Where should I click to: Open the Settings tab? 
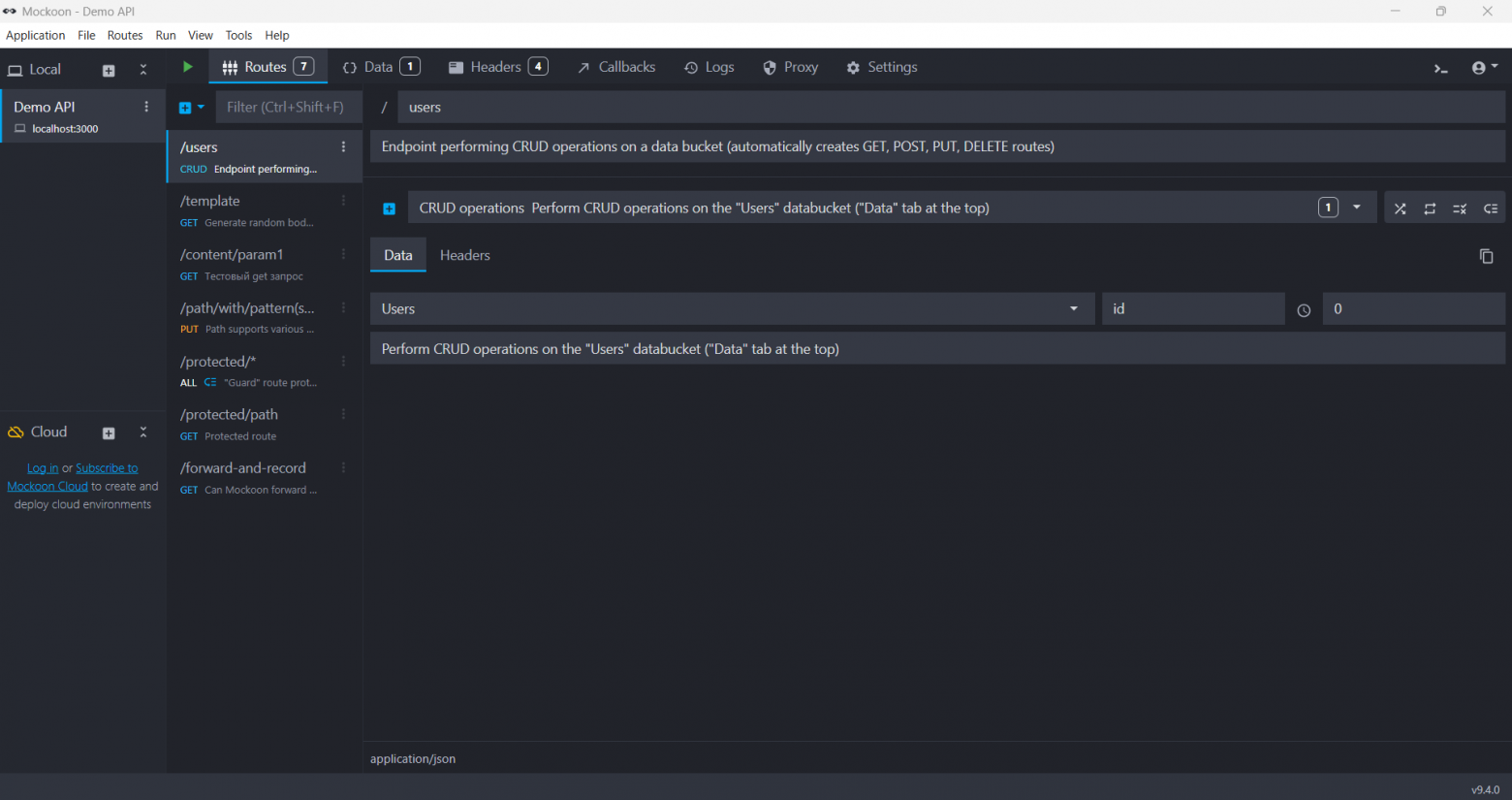(x=881, y=67)
